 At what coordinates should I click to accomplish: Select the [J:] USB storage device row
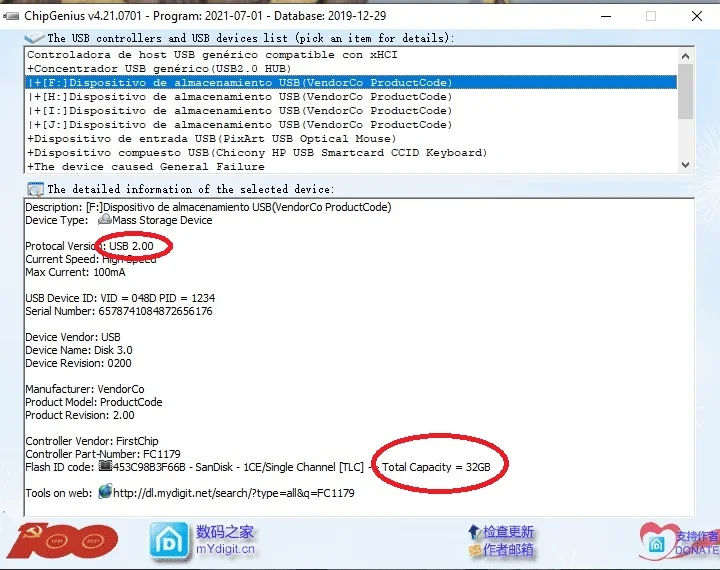pyautogui.click(x=351, y=124)
